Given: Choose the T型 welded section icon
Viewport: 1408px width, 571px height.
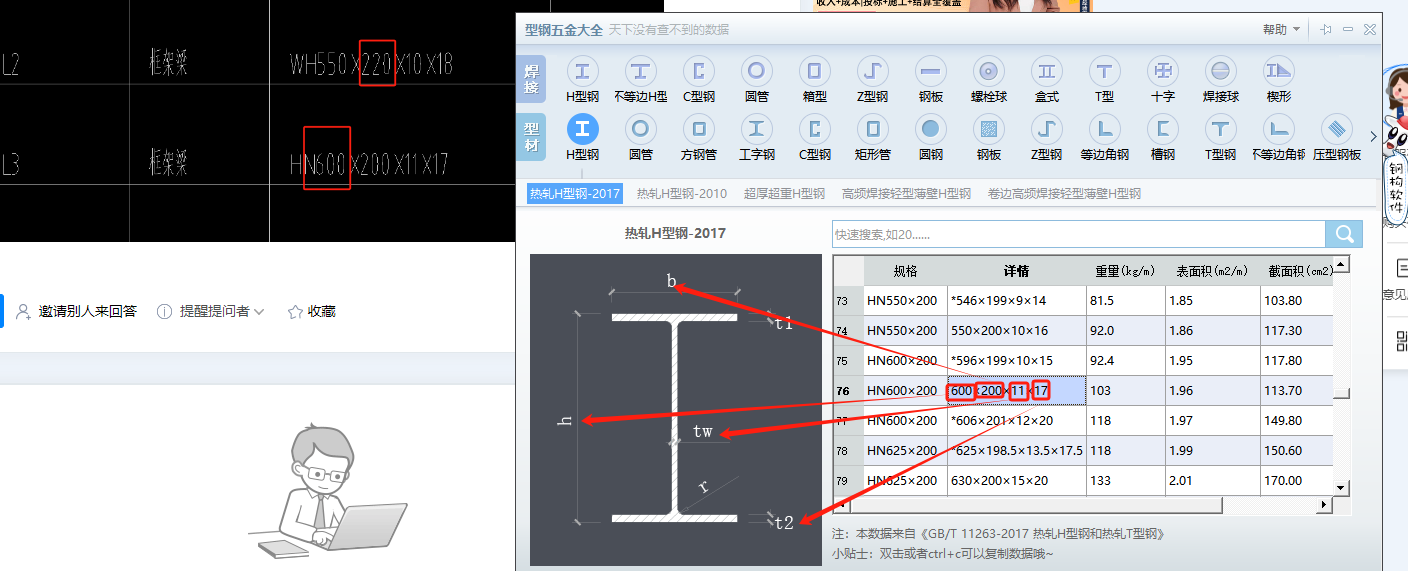Looking at the screenshot, I should 1105,71.
